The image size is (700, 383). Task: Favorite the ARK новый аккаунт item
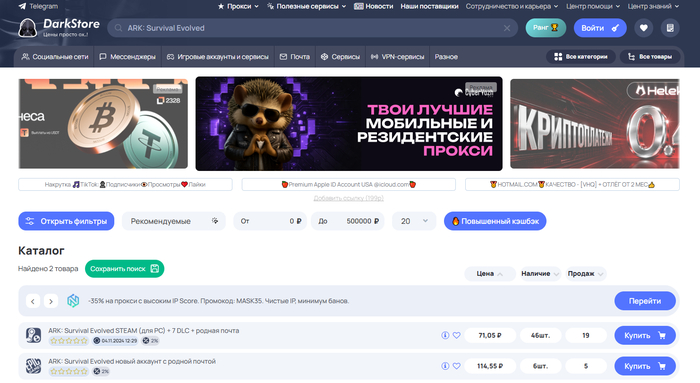(x=457, y=366)
